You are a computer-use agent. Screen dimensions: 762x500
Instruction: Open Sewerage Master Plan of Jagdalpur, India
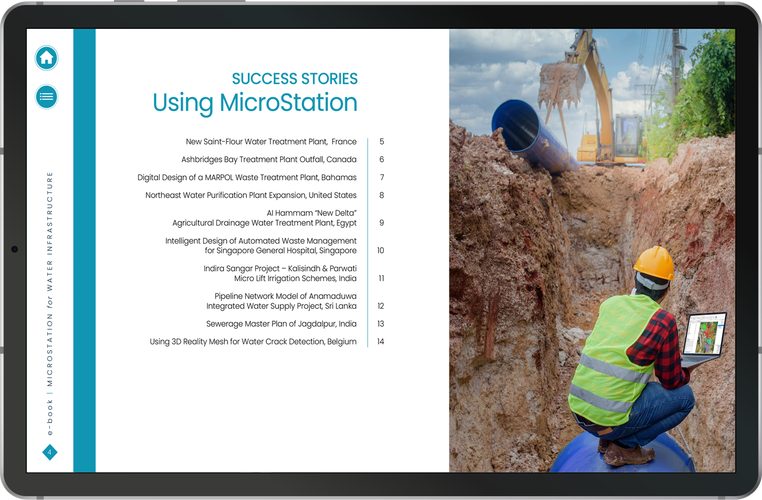coord(281,324)
